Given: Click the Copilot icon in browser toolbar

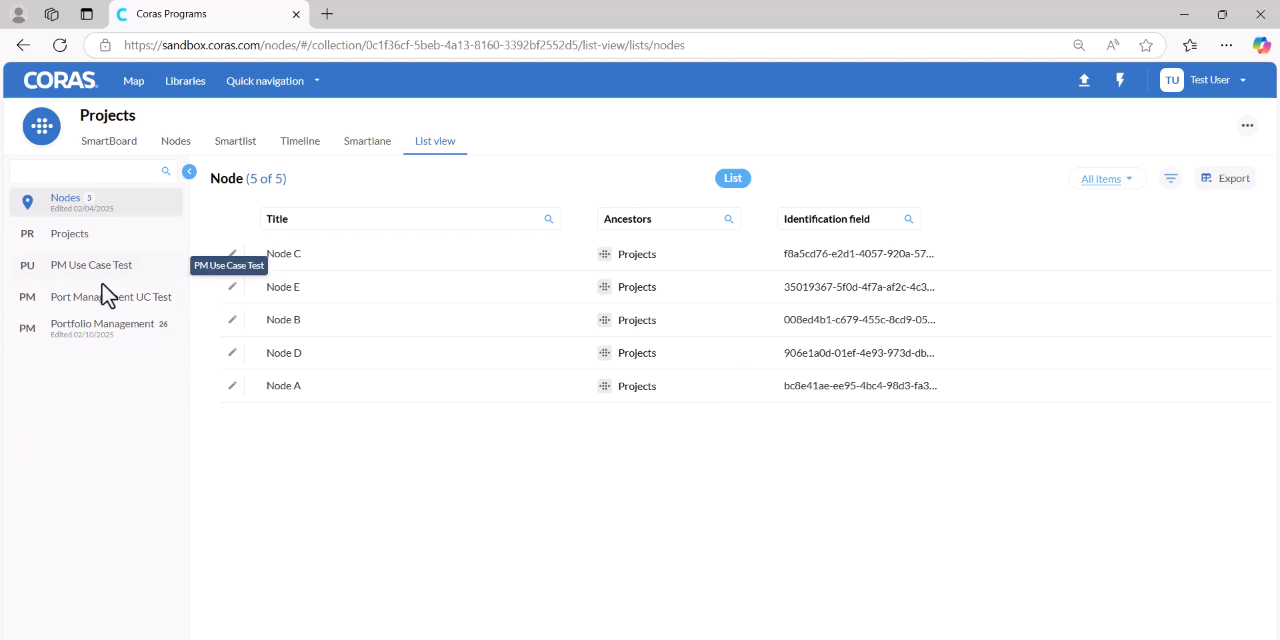Looking at the screenshot, I should coord(1261,45).
